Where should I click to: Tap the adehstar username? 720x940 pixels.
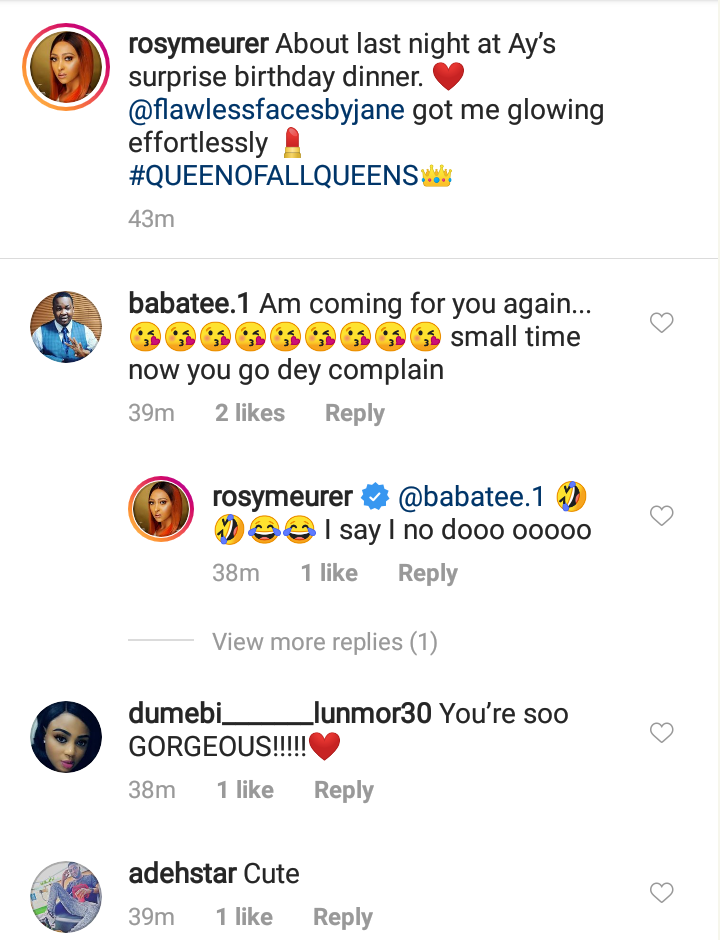pos(170,873)
